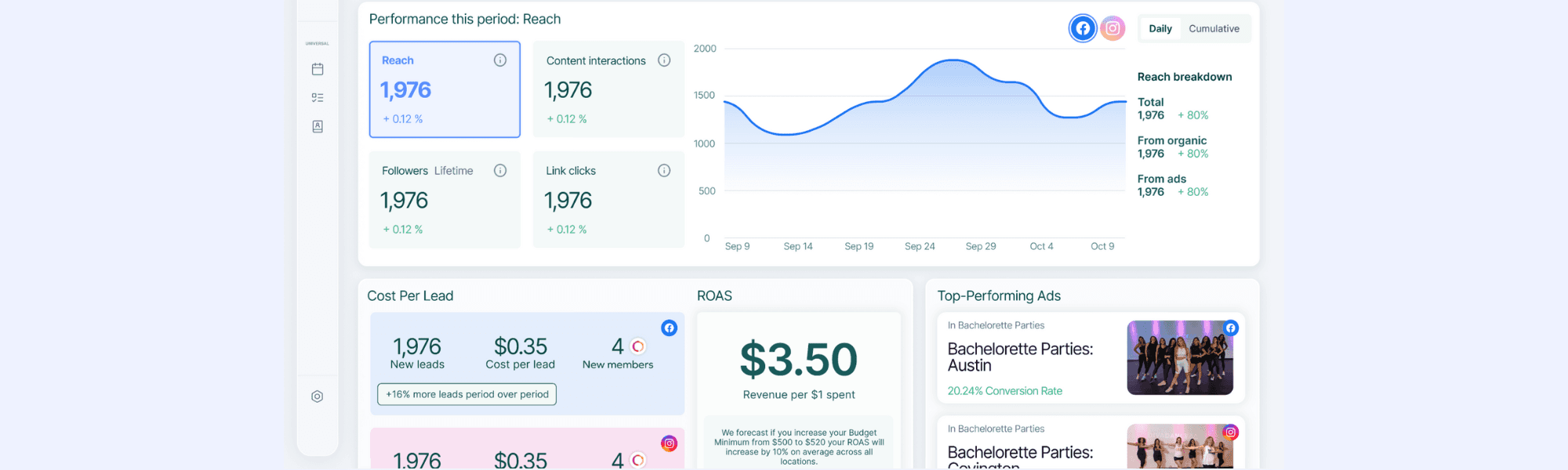Click the 'Reach breakdown' heading
Screen dimensions: 1568x470
tap(1185, 77)
